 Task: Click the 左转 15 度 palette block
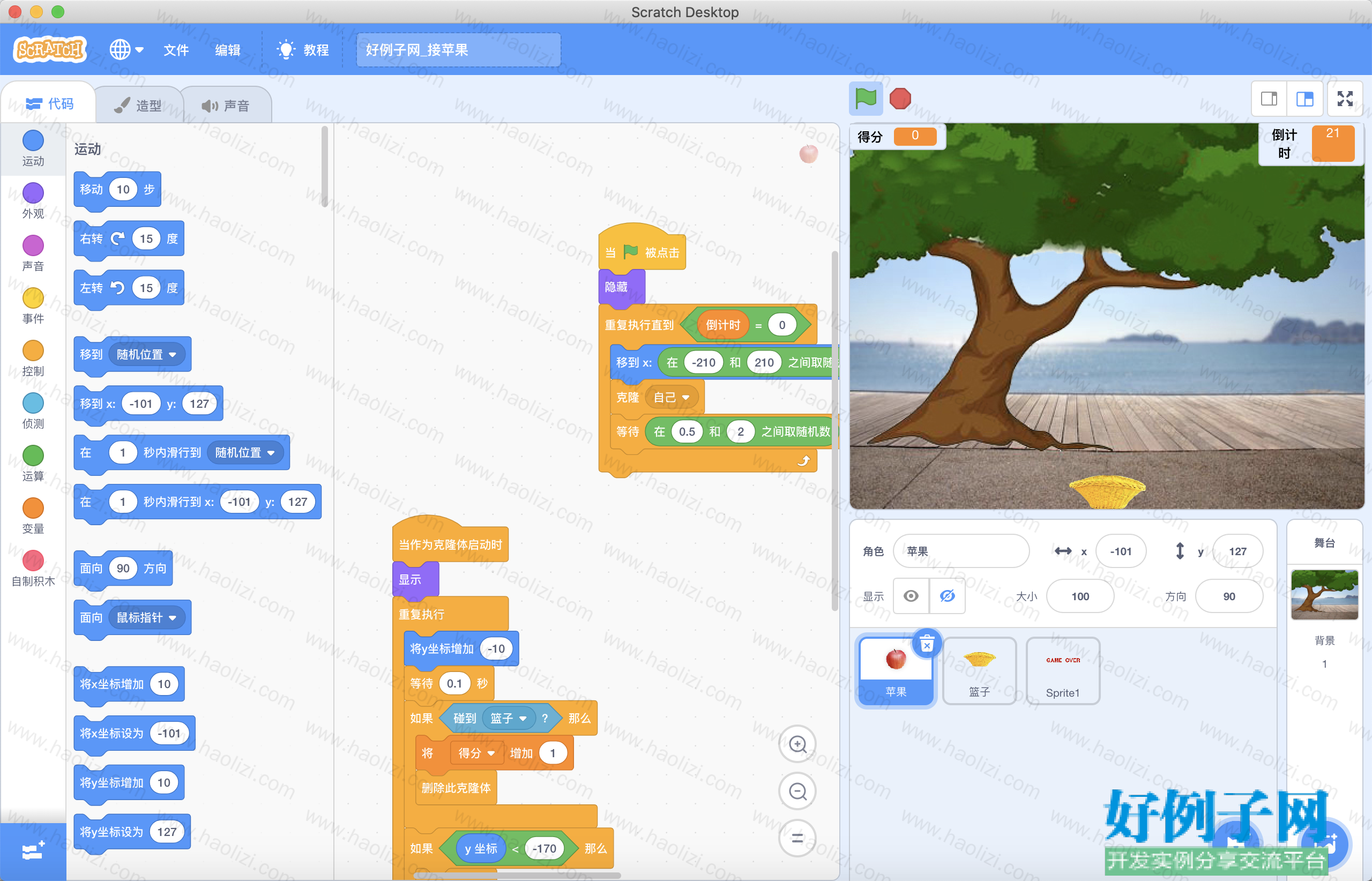pos(129,288)
